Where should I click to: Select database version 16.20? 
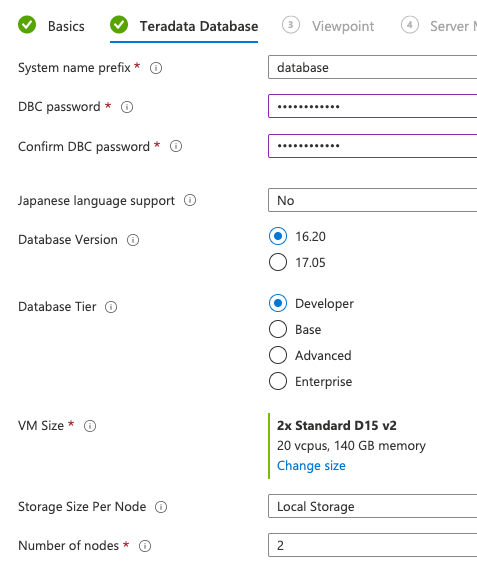tap(278, 236)
